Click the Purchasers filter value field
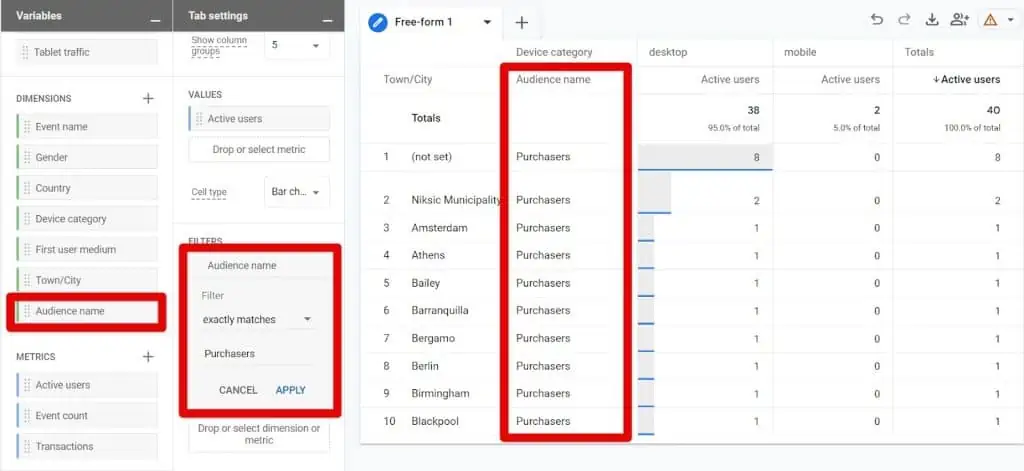 pos(257,354)
